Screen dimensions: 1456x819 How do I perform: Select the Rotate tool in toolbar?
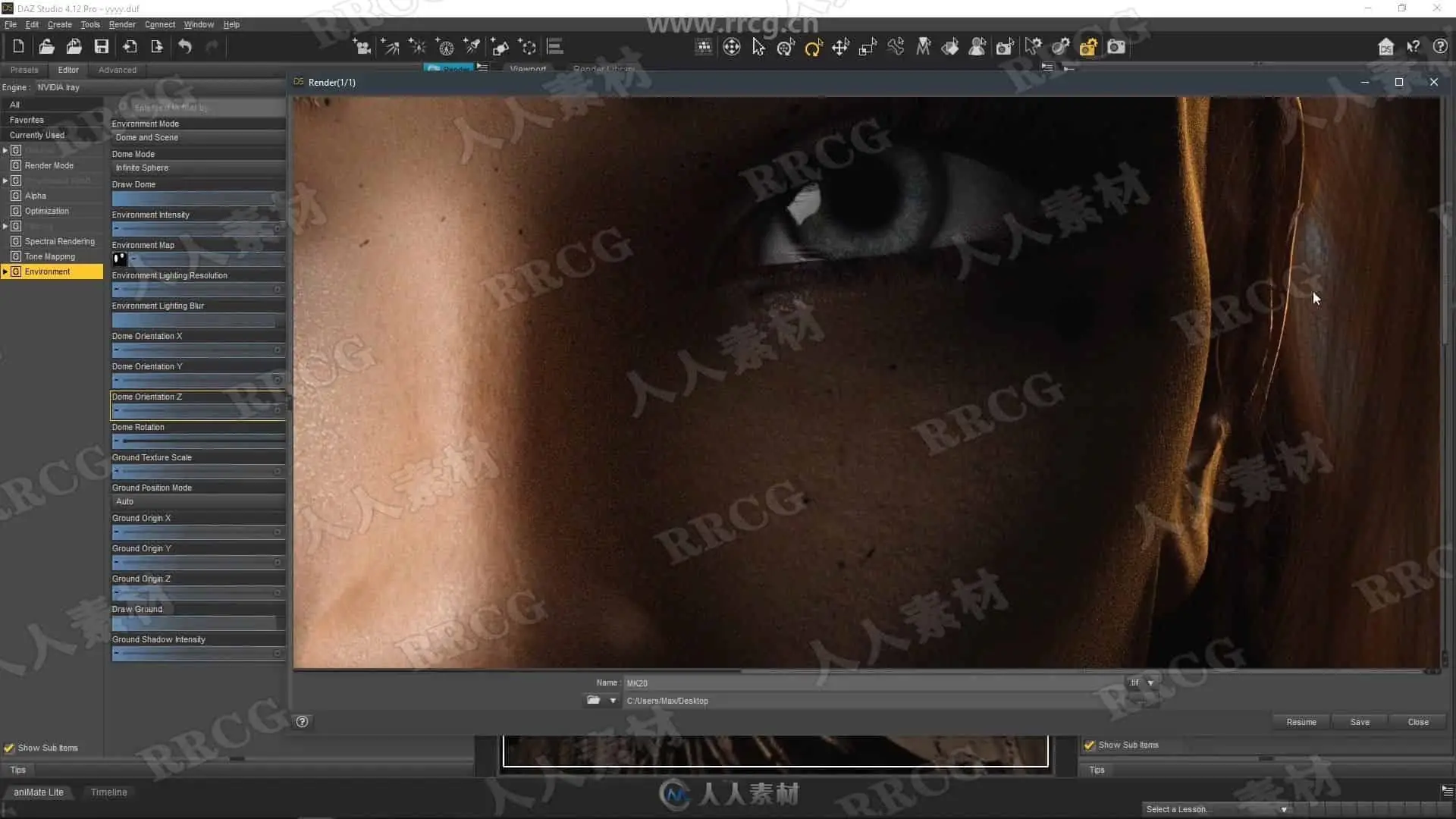813,48
